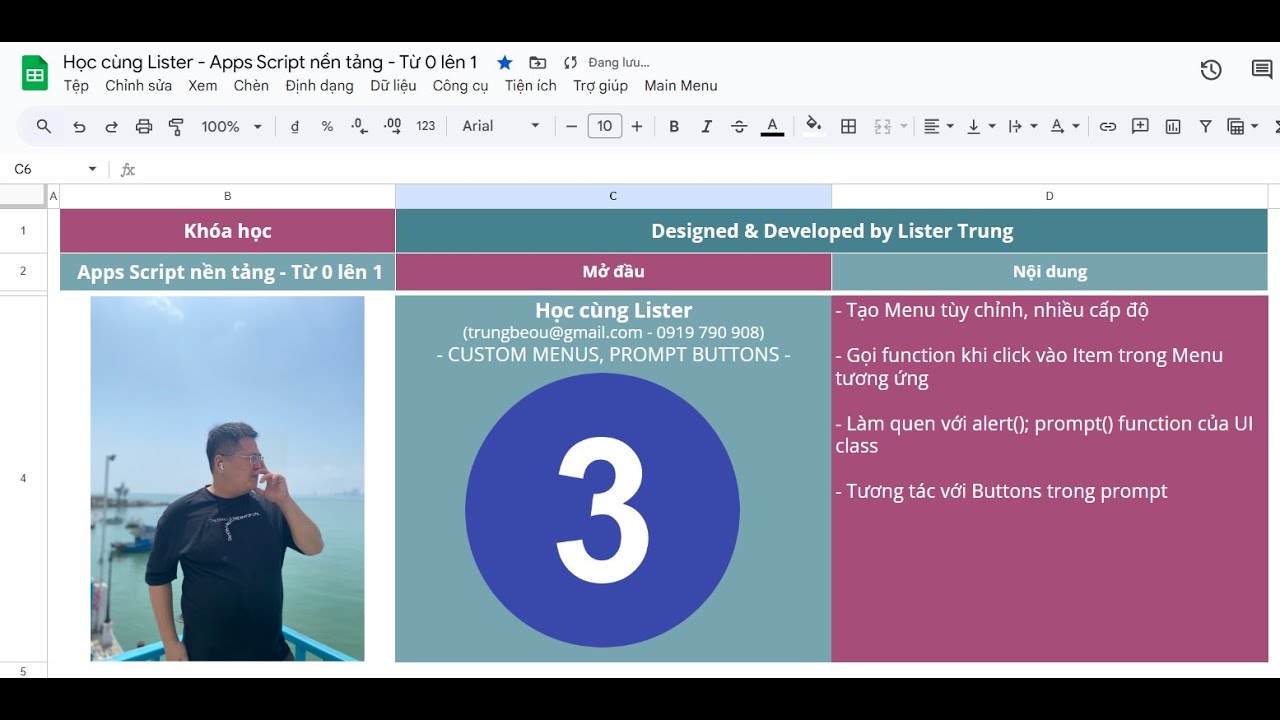Image resolution: width=1280 pixels, height=720 pixels.
Task: Expand the Name box dropdown arrow
Action: (x=93, y=169)
